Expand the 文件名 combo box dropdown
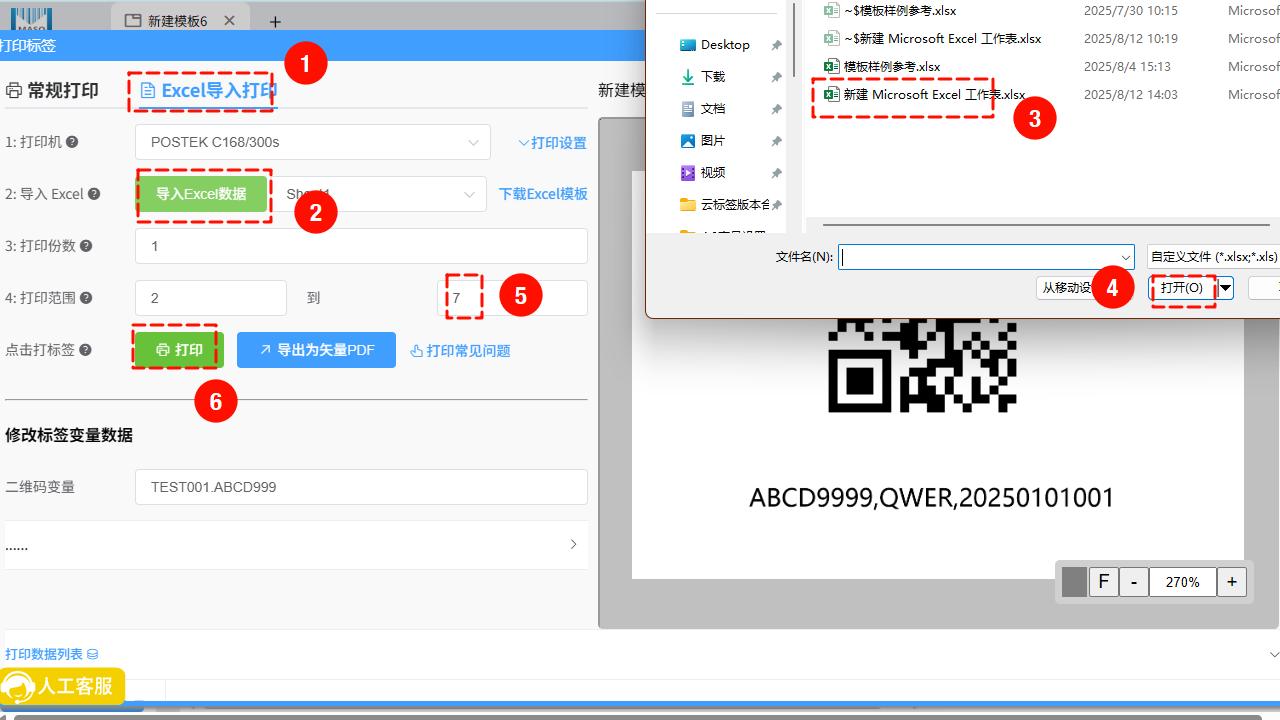1280x720 pixels. 1125,257
